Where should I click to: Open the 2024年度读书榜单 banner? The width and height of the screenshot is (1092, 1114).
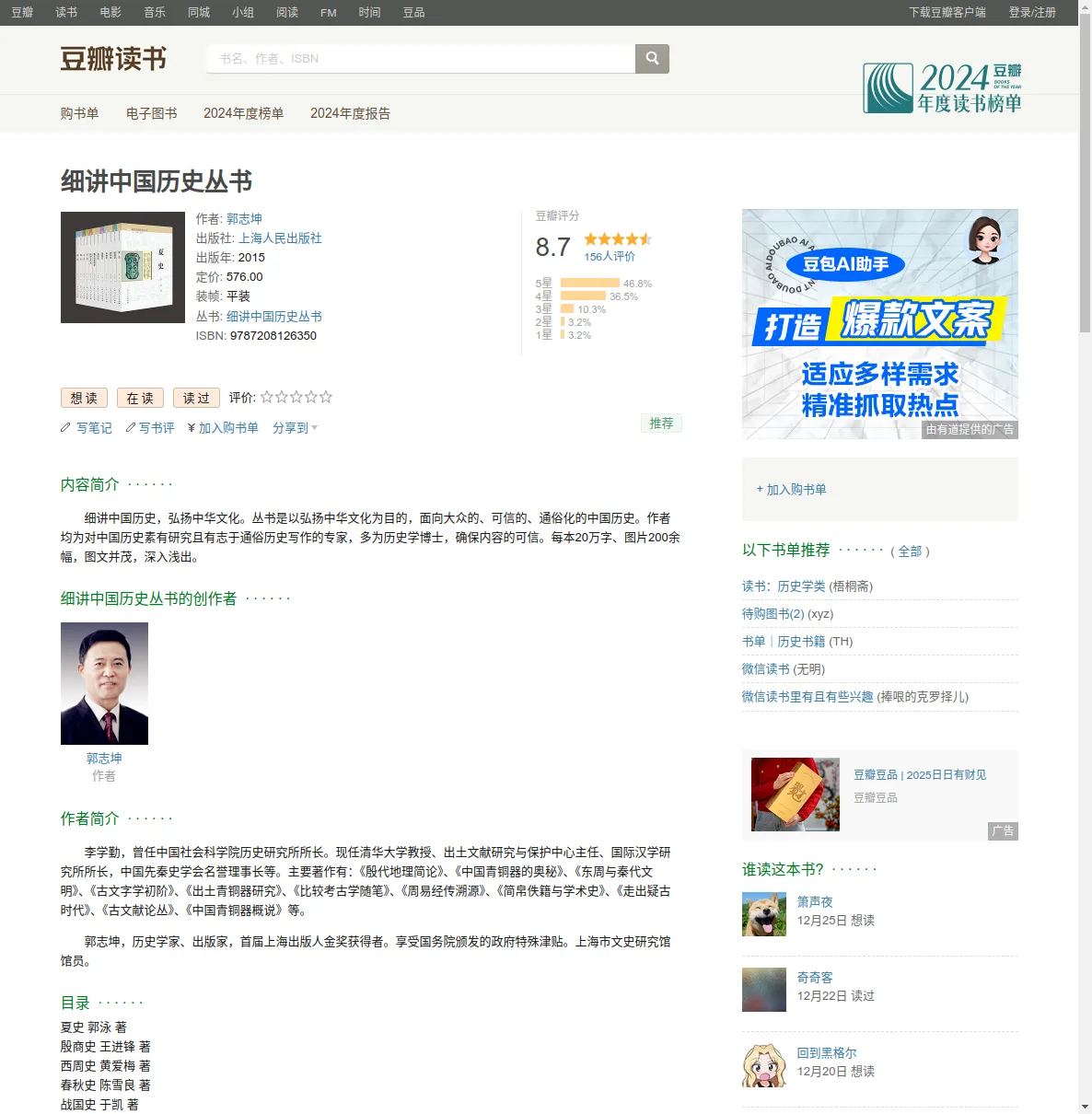pyautogui.click(x=942, y=88)
